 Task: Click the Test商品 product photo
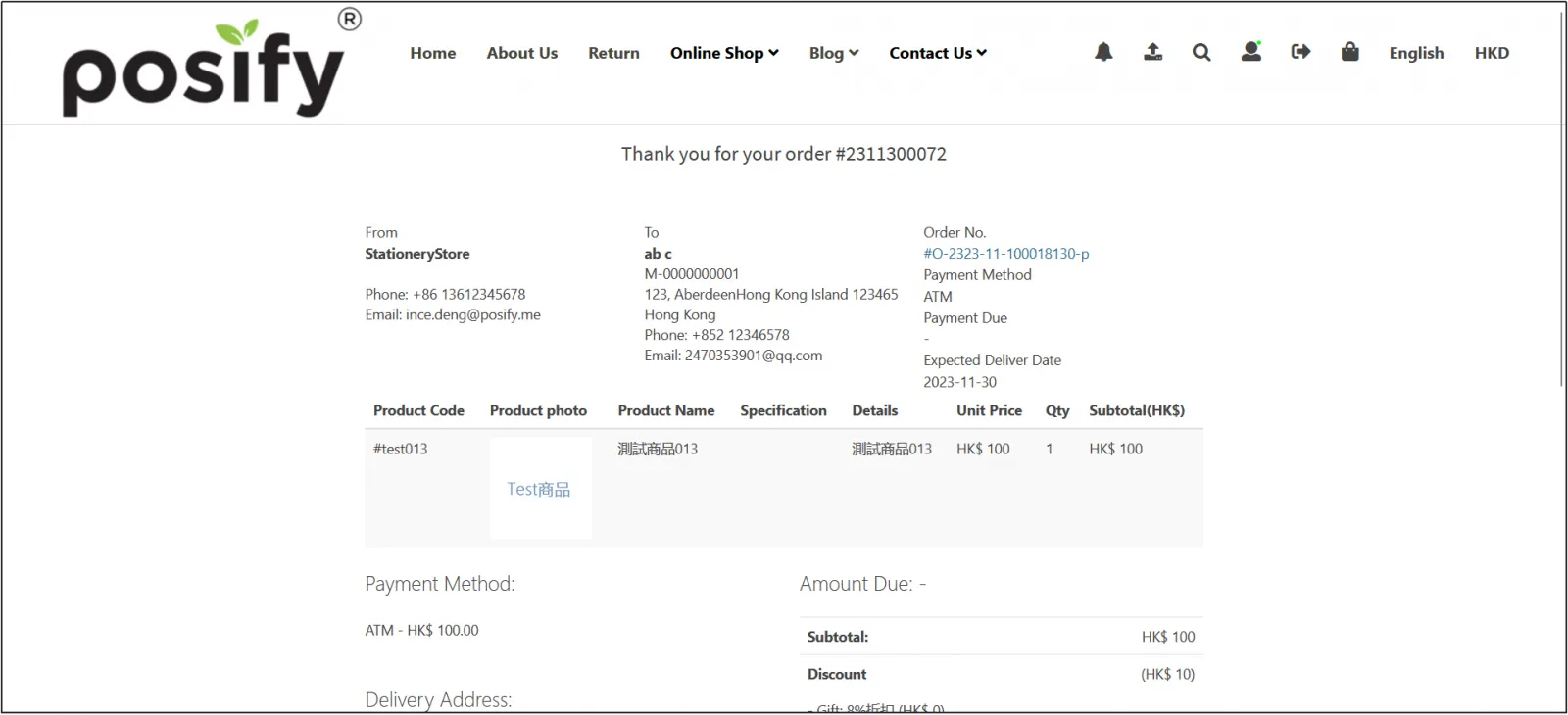pos(540,488)
